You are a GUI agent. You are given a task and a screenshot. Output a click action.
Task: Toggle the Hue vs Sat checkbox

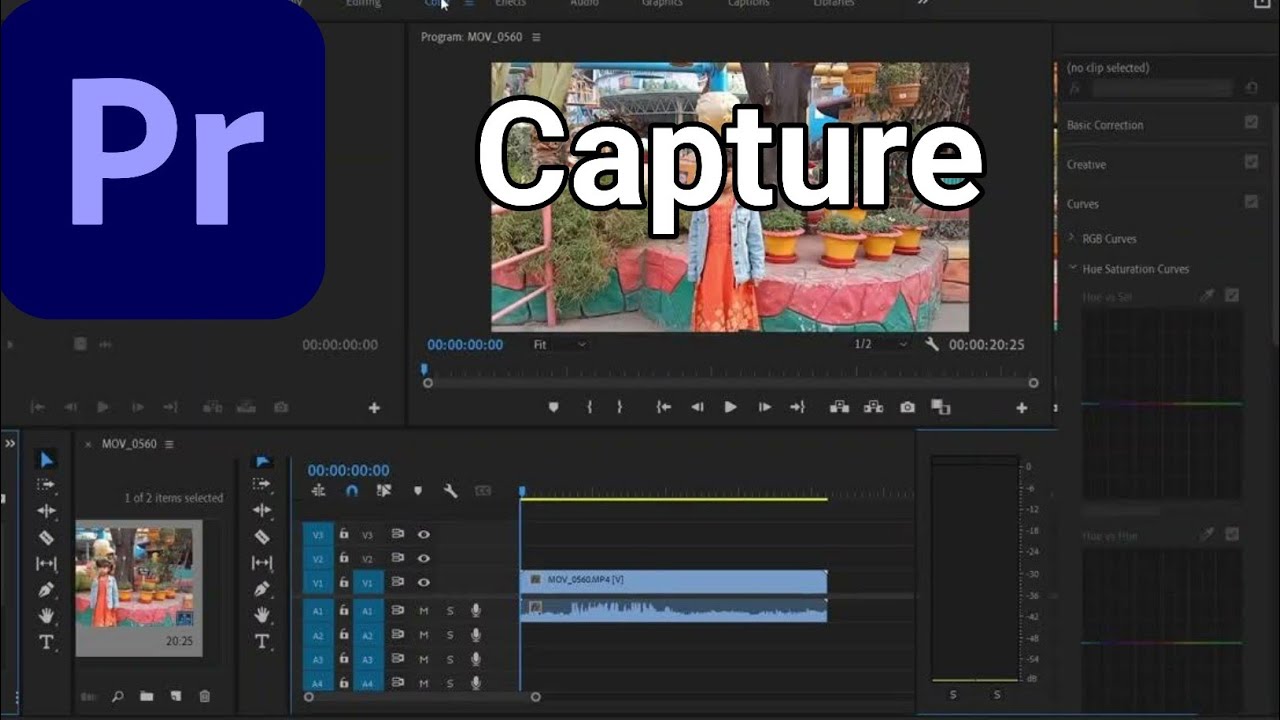click(x=1232, y=296)
